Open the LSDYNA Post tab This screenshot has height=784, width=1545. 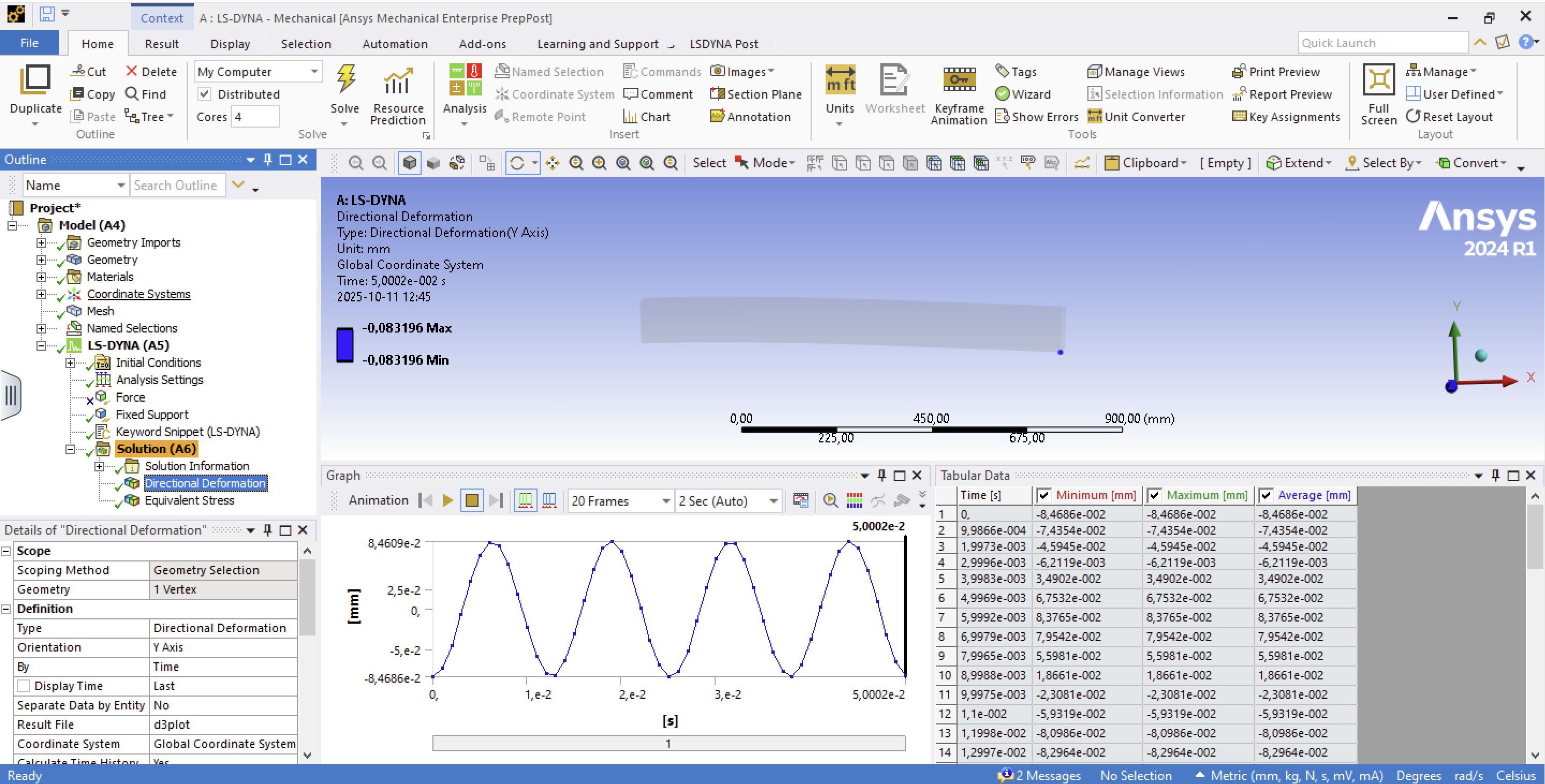[x=723, y=44]
